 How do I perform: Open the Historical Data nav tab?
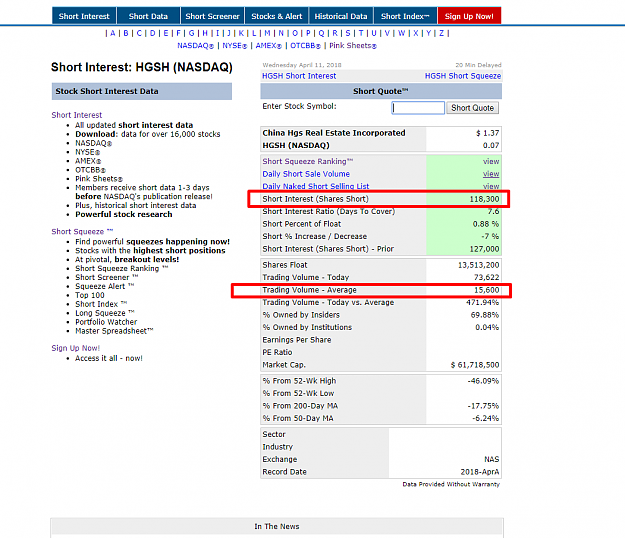(341, 16)
